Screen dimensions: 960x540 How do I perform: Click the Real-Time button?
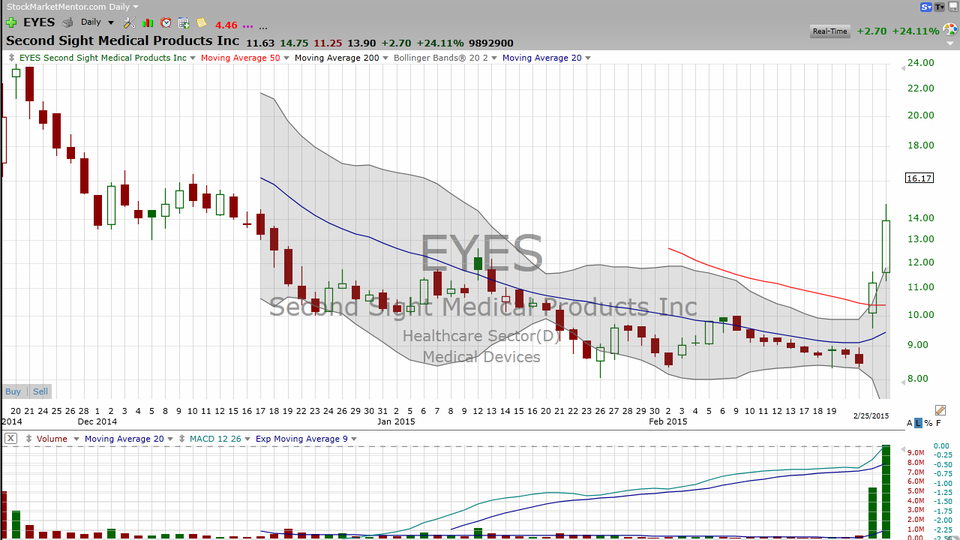(x=830, y=31)
